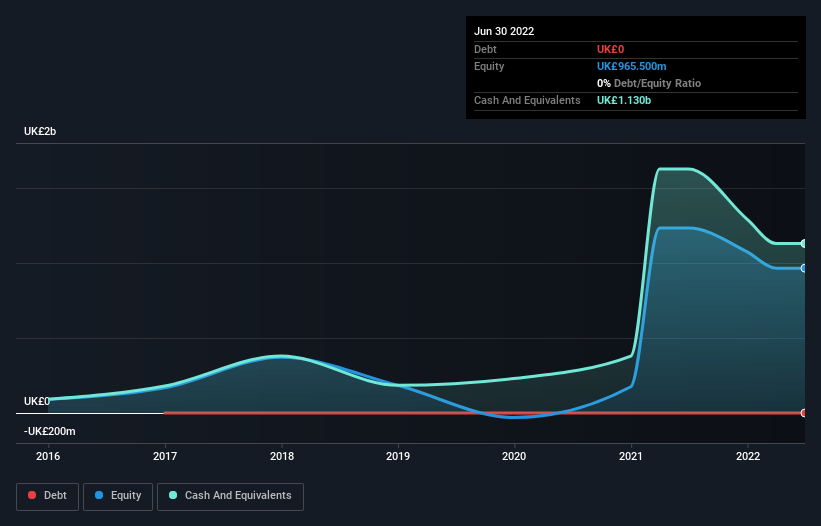The height and width of the screenshot is (526, 821).
Task: Select the 2022 x-axis label
Action: [x=748, y=456]
